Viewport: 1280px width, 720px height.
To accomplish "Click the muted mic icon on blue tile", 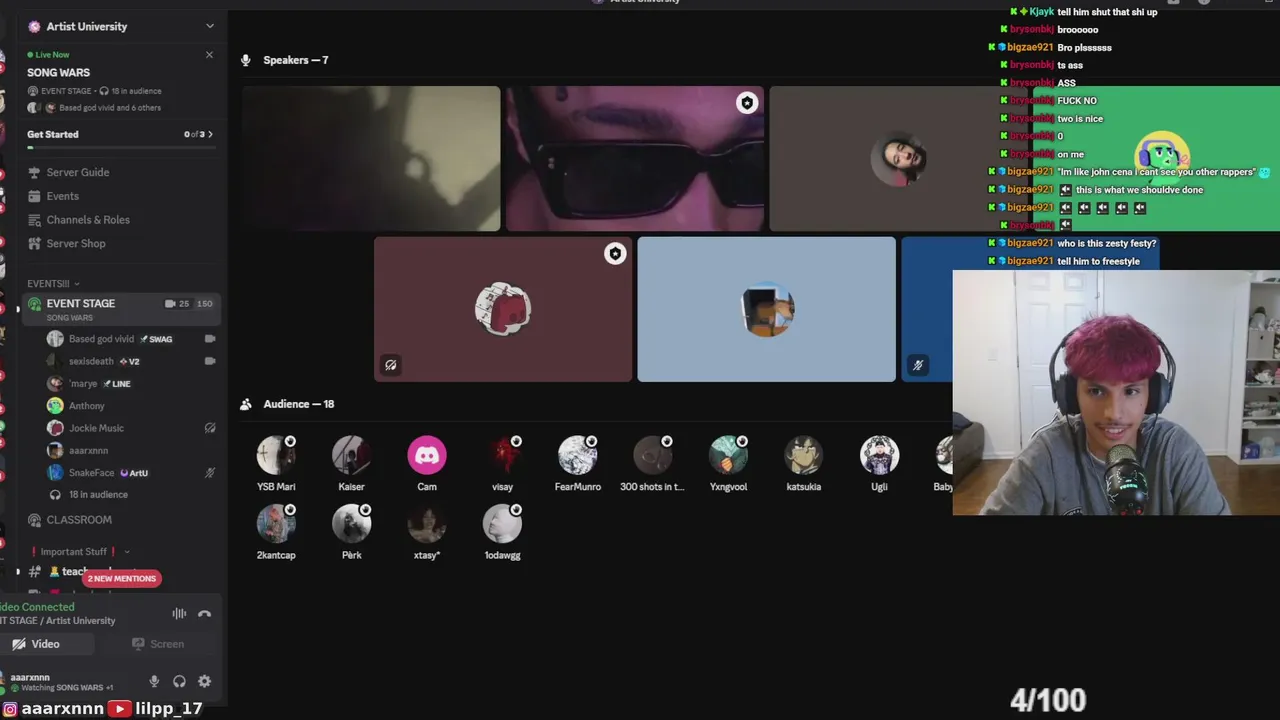I will (x=917, y=365).
